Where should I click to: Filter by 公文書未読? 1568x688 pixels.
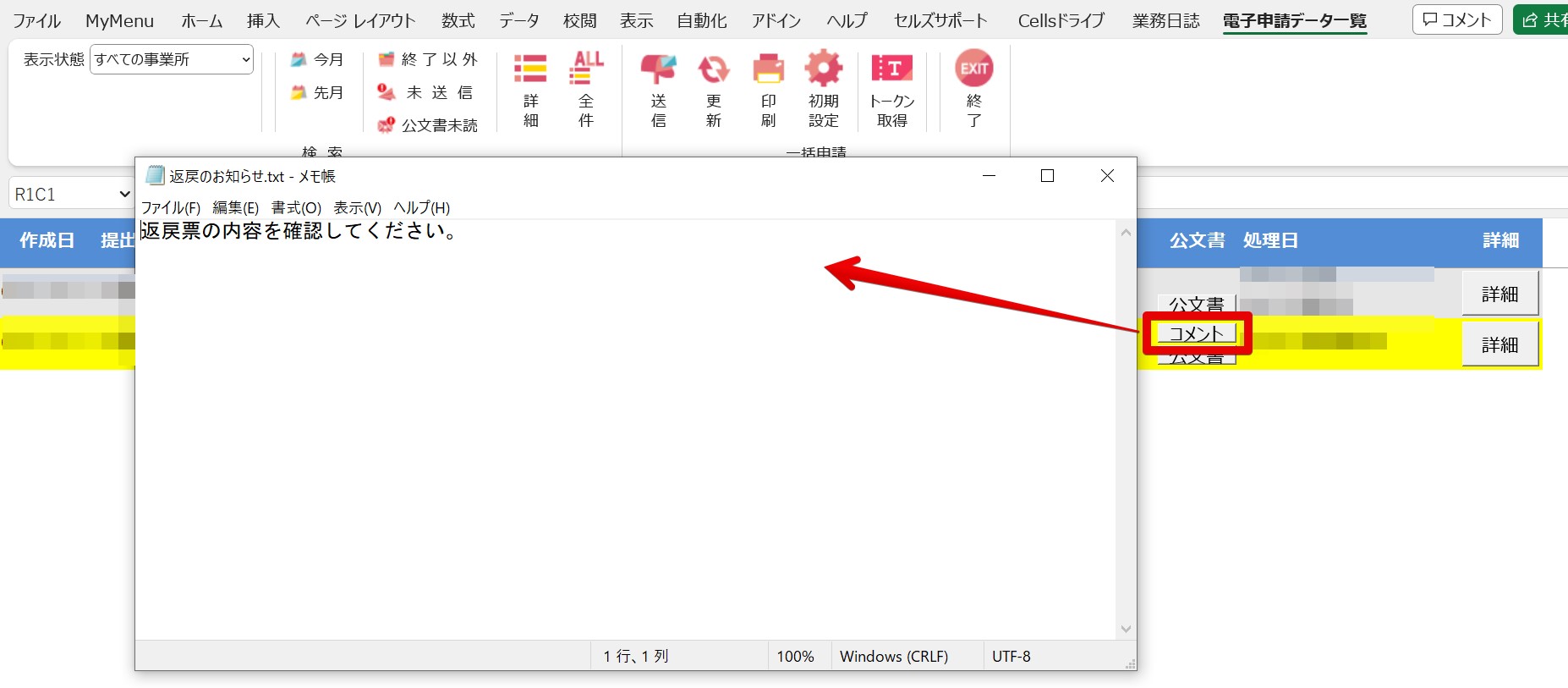(428, 125)
